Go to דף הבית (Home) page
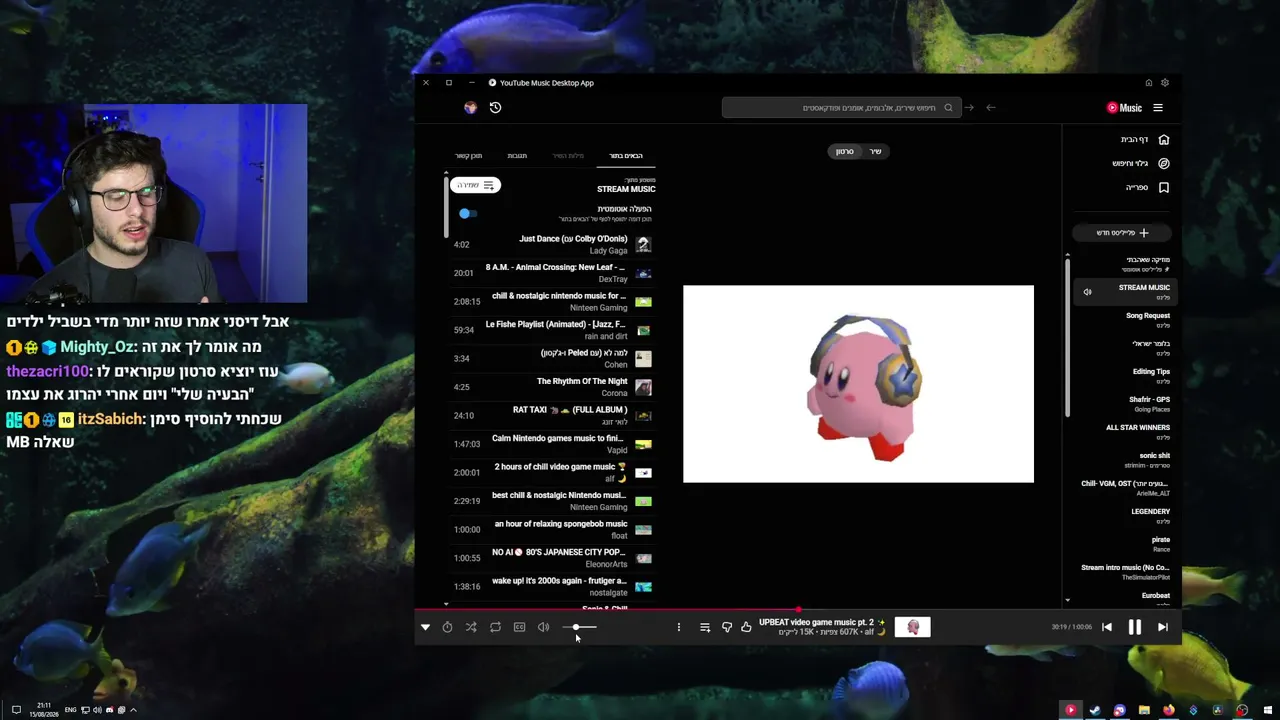Screen dimensions: 1280x720 (x=1144, y=140)
